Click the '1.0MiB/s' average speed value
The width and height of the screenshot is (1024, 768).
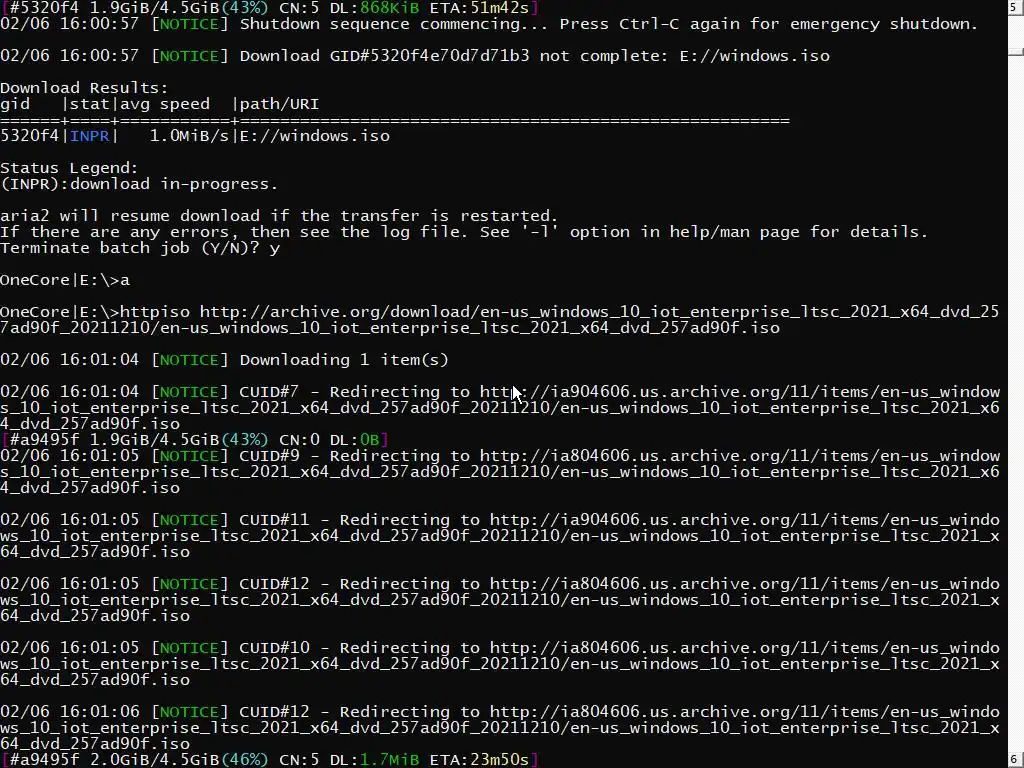click(x=189, y=136)
